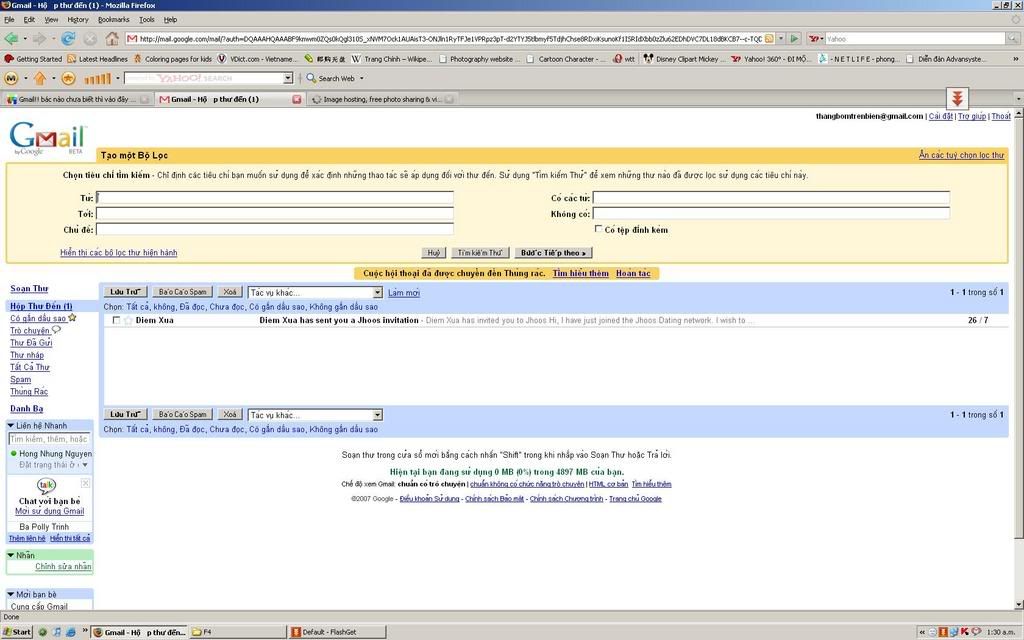Open the Trang Chính Wikipedia bookmark
Image resolution: width=1024 pixels, height=640 pixels.
click(392, 59)
